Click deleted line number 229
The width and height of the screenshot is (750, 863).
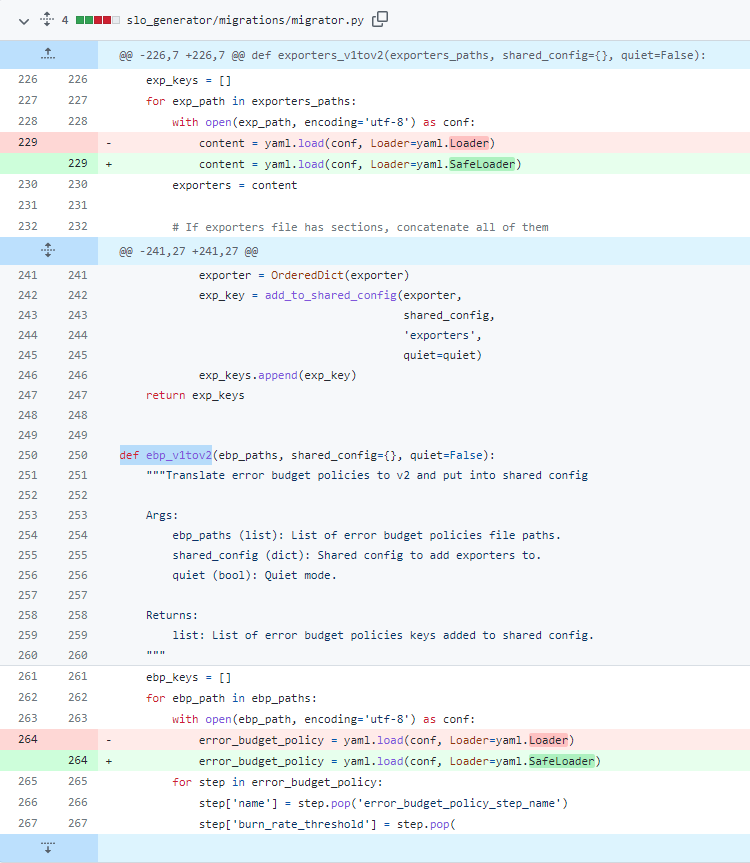(x=28, y=142)
